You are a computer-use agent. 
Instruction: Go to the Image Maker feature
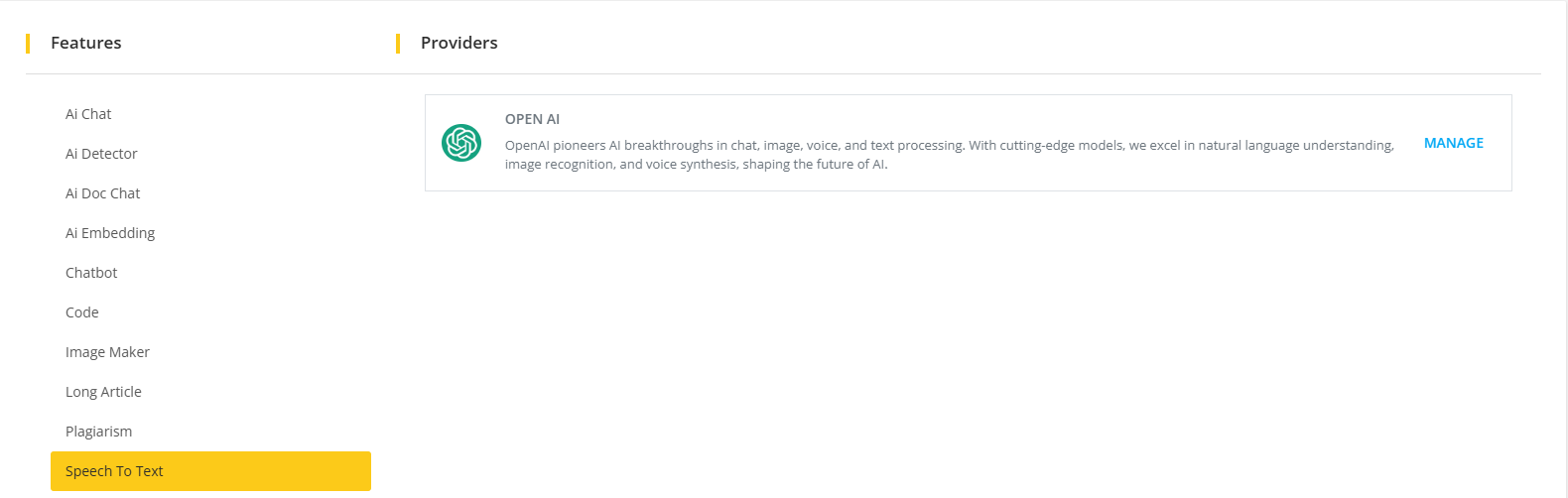pyautogui.click(x=107, y=352)
